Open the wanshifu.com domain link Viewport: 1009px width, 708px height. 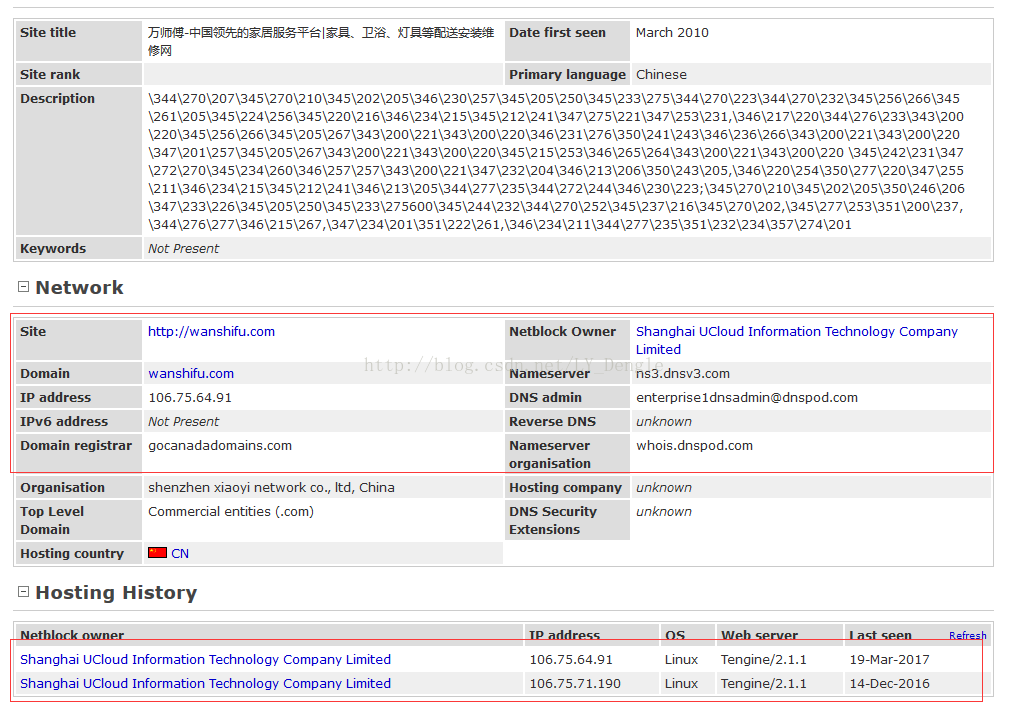click(x=191, y=373)
